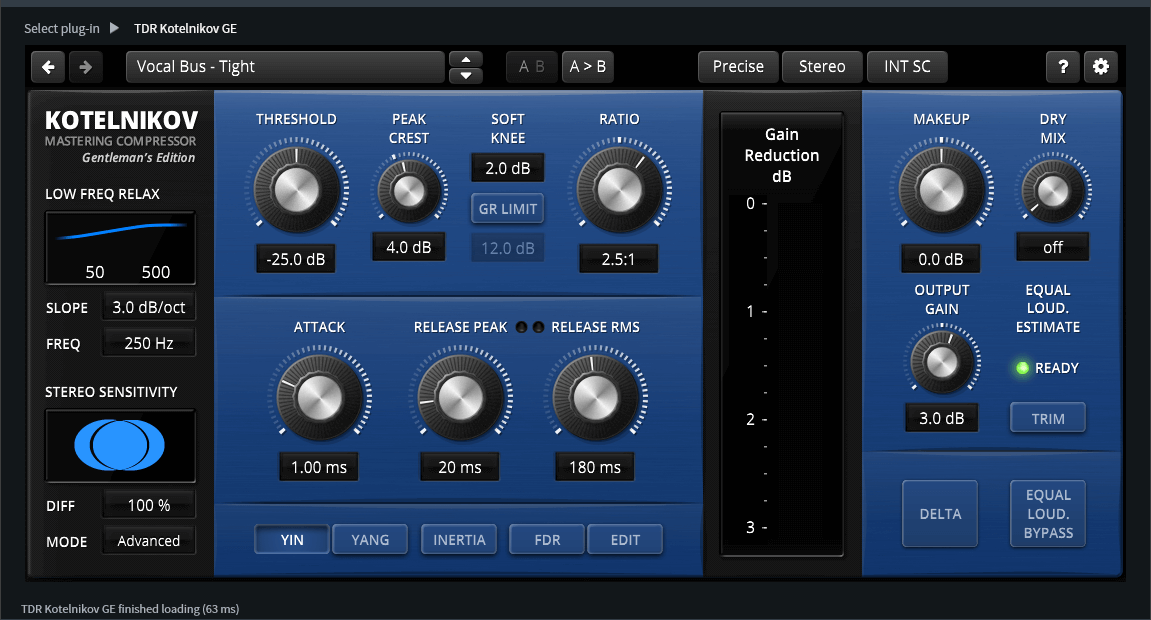Click the Gain Reduction dB meter
The width and height of the screenshot is (1151, 620).
click(x=782, y=334)
